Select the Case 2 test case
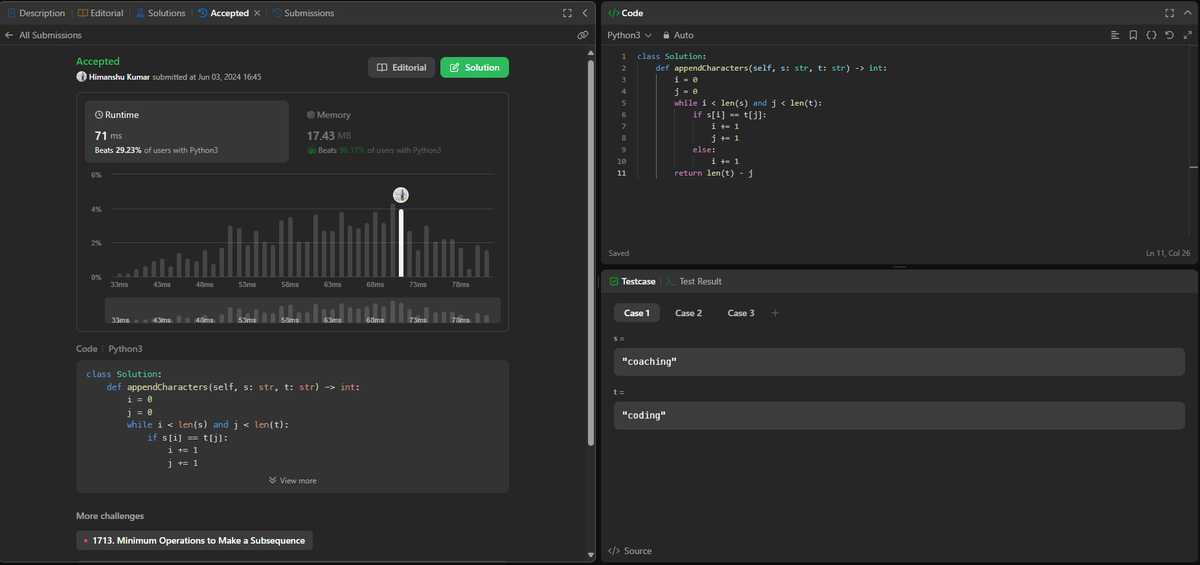This screenshot has height=565, width=1200. 689,313
